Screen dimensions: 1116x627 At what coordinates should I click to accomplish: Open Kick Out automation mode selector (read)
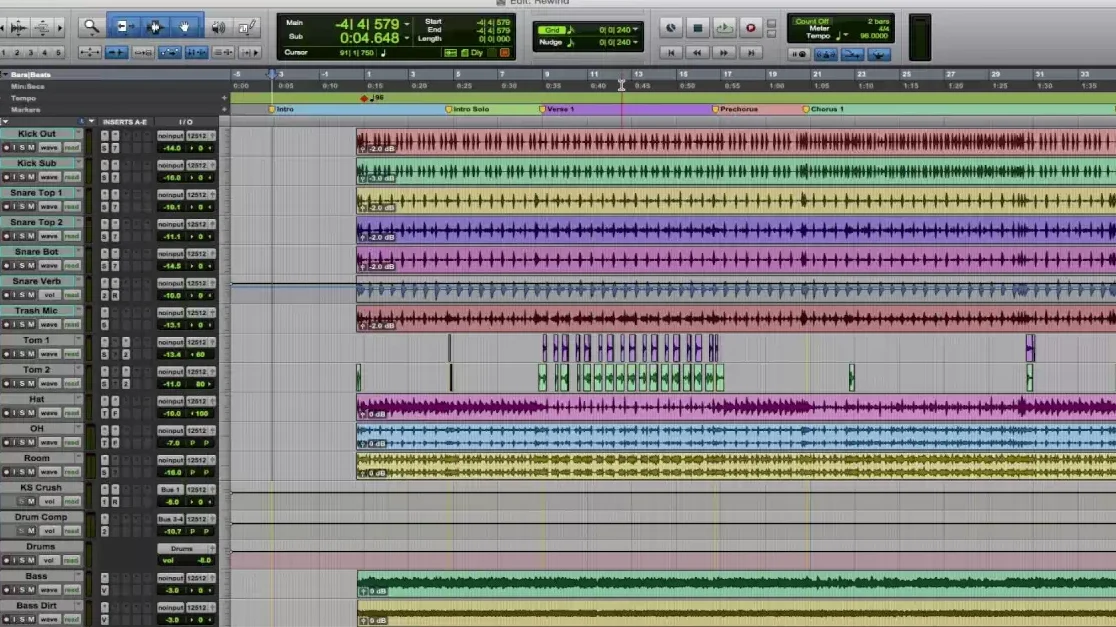[71, 147]
